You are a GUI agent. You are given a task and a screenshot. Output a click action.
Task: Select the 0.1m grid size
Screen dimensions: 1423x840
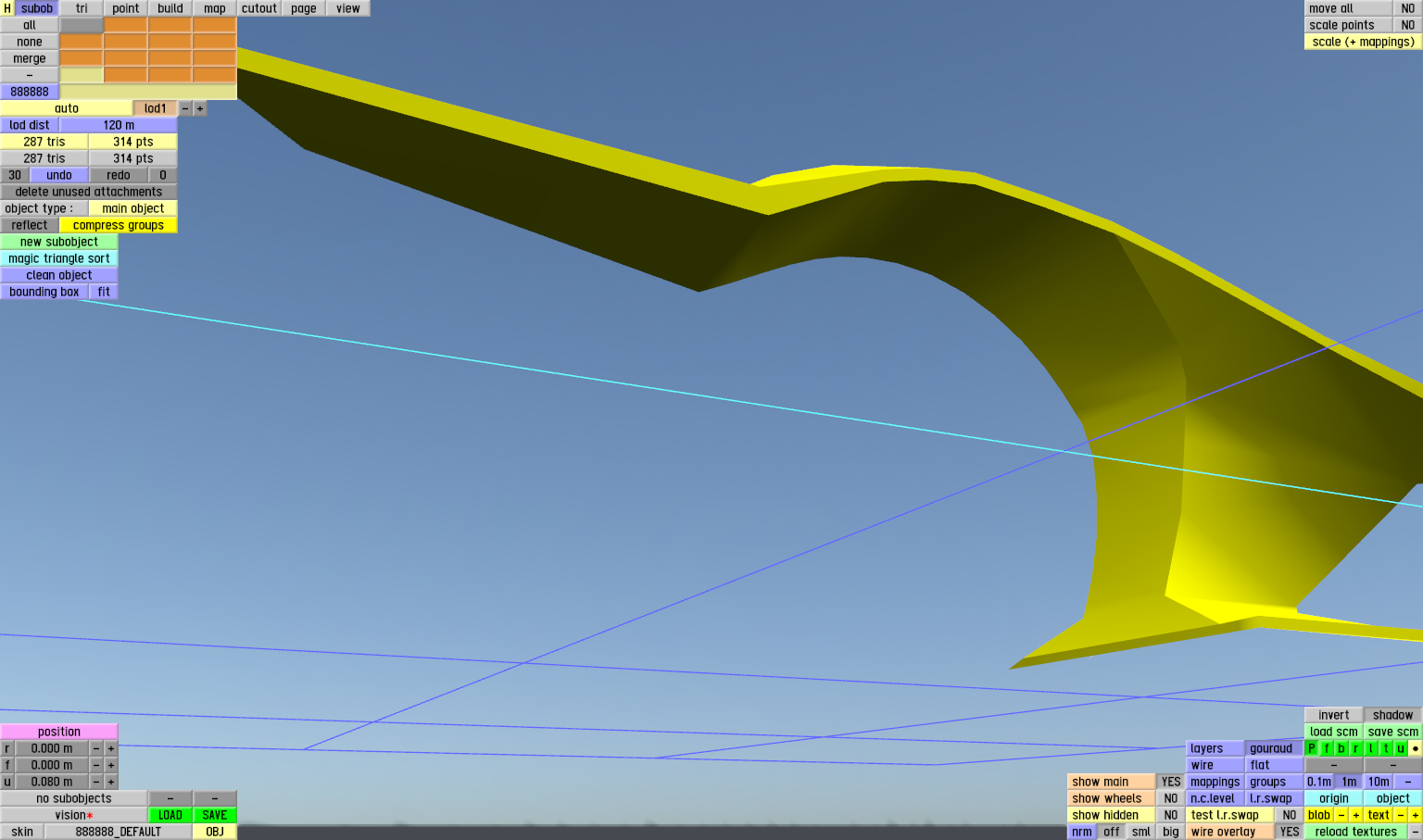pyautogui.click(x=1319, y=782)
